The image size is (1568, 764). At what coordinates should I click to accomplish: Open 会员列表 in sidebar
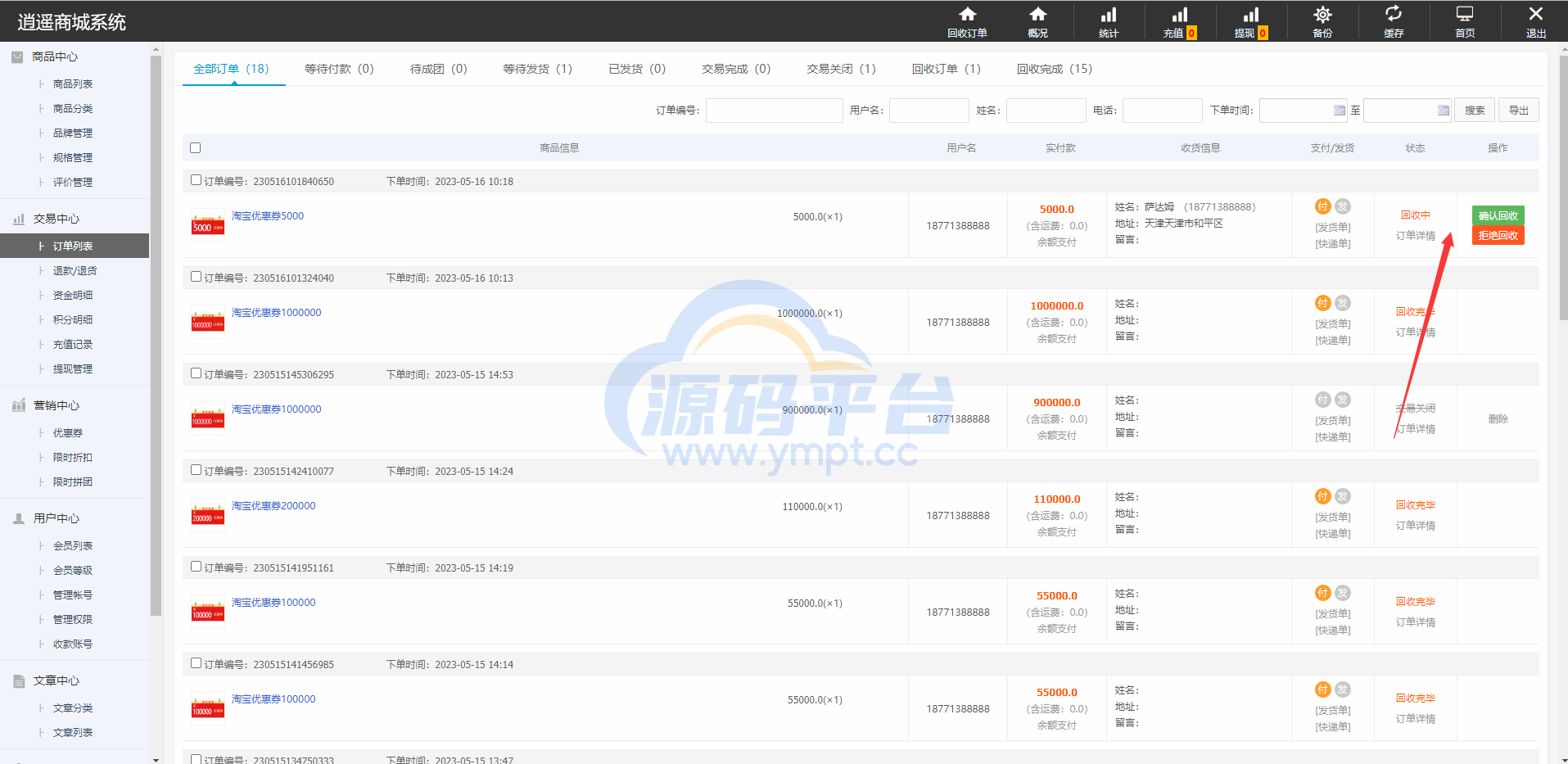pyautogui.click(x=73, y=546)
